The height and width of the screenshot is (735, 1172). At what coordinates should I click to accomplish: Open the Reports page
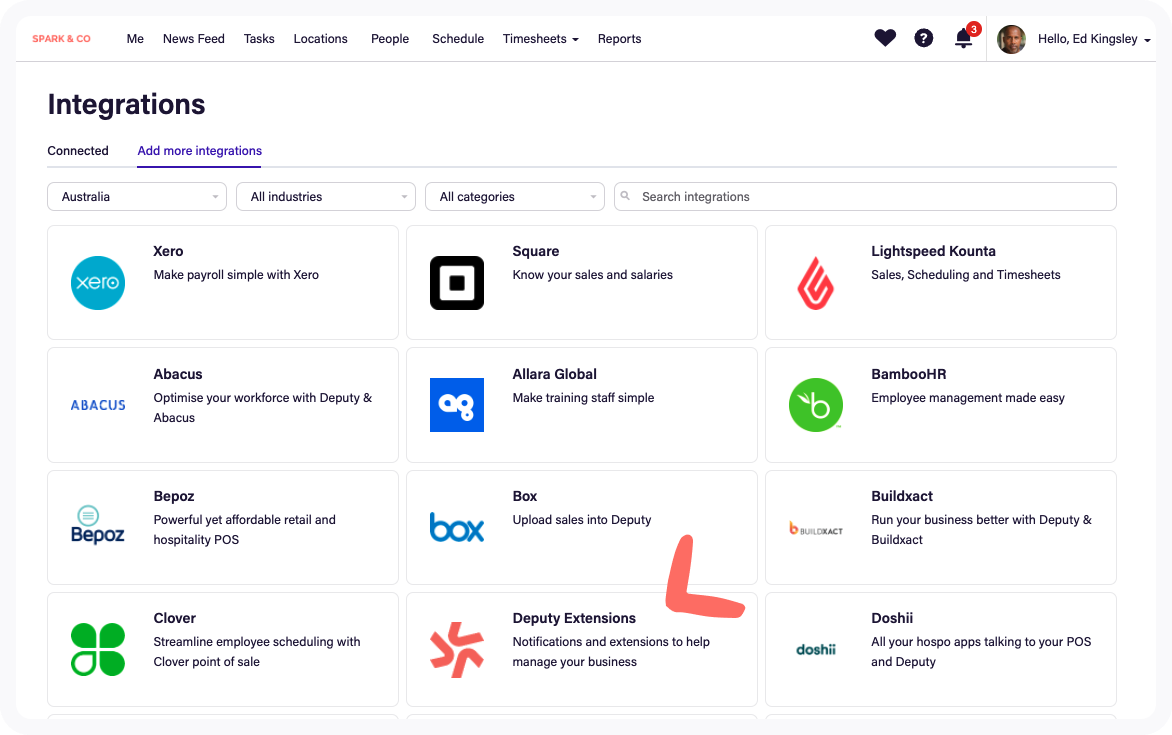coord(619,39)
